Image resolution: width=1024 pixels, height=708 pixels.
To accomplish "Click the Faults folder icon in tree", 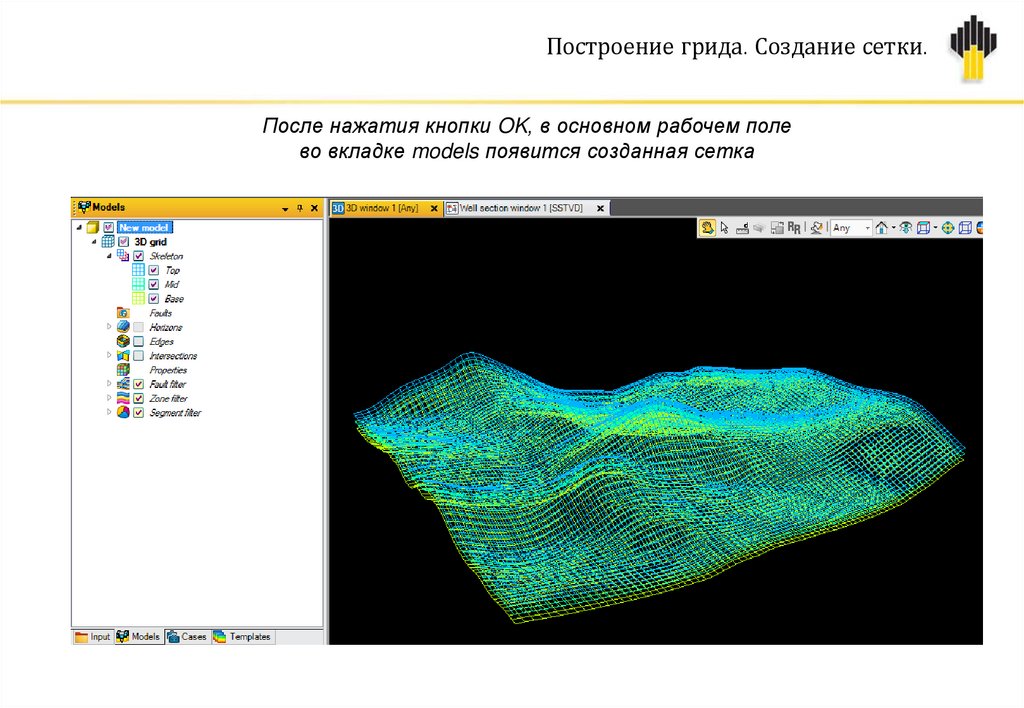I will click(x=123, y=313).
